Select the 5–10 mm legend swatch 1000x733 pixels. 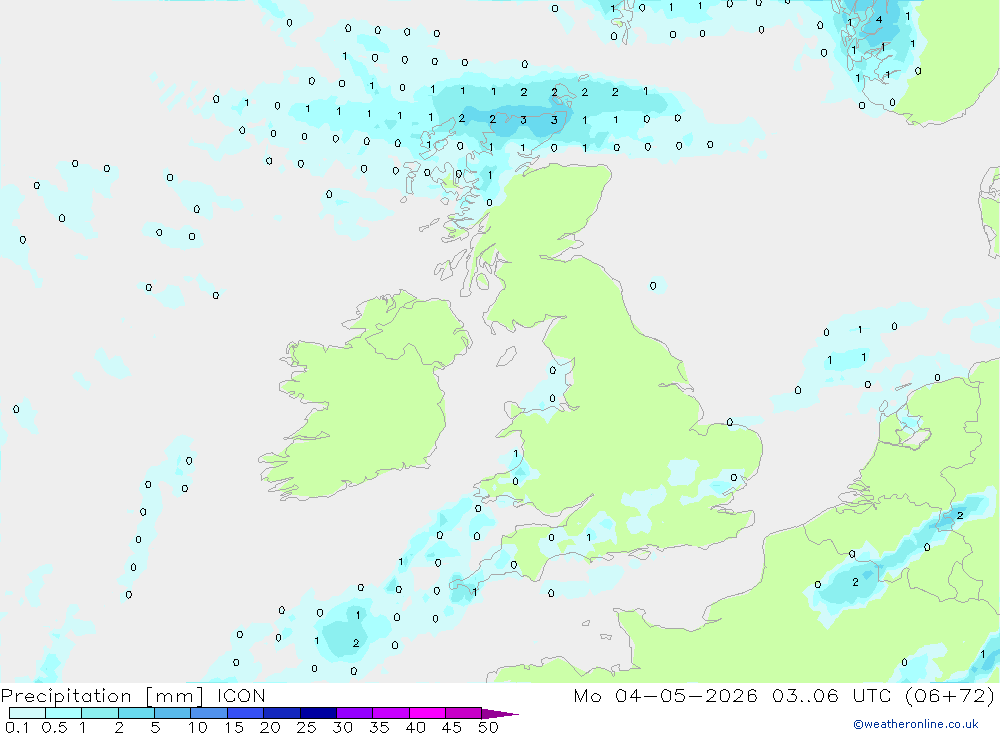click(x=172, y=713)
